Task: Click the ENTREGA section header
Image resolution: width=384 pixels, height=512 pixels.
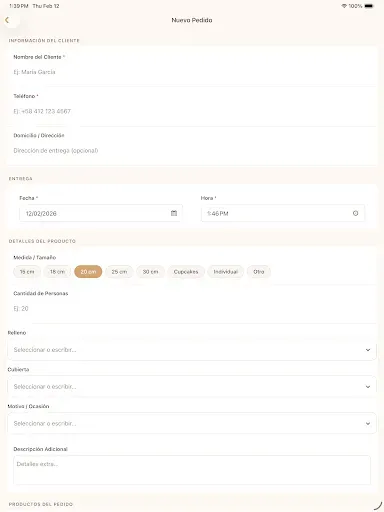Action: [20, 179]
